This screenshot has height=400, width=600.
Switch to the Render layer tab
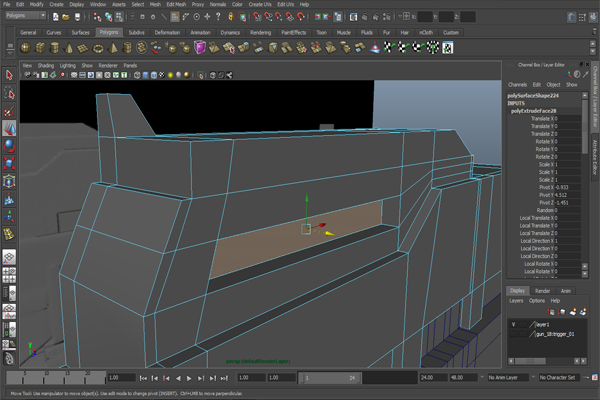pyautogui.click(x=542, y=291)
